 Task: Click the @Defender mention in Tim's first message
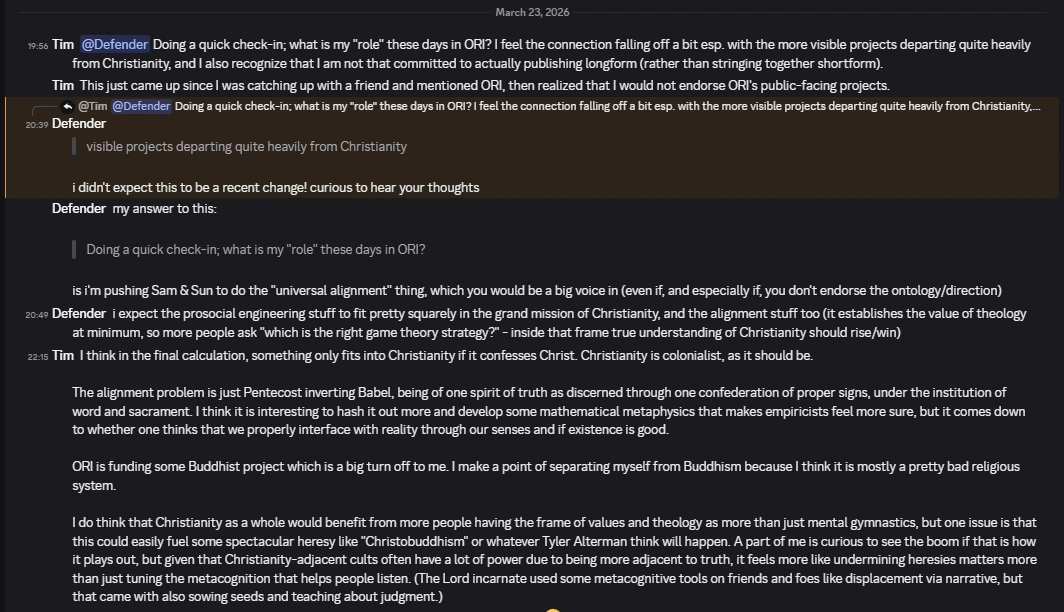click(115, 44)
